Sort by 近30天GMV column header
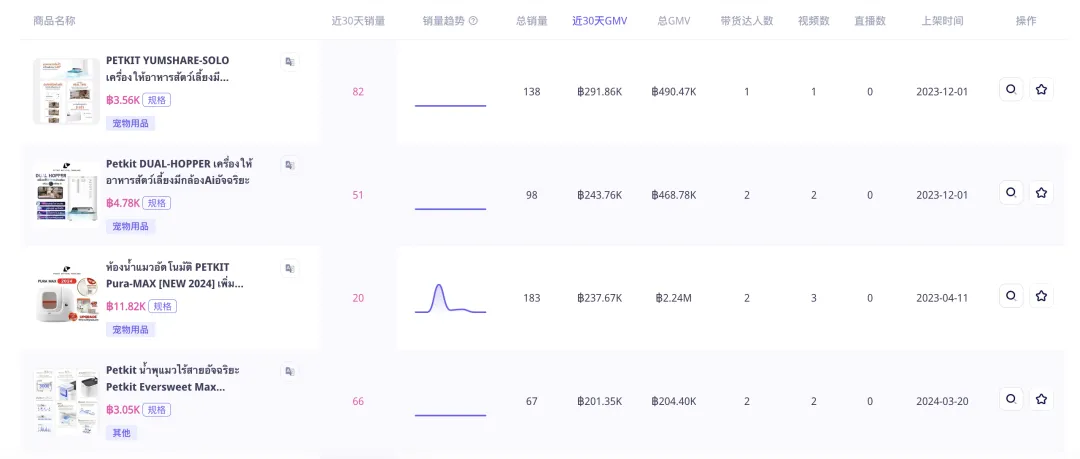Screen dimensions: 1080x459 [599, 21]
